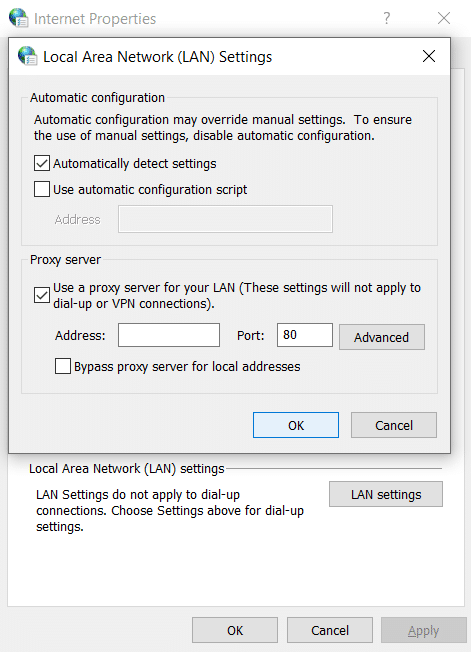This screenshot has width=471, height=652.
Task: Close the Internet Properties window
Action: click(x=444, y=18)
